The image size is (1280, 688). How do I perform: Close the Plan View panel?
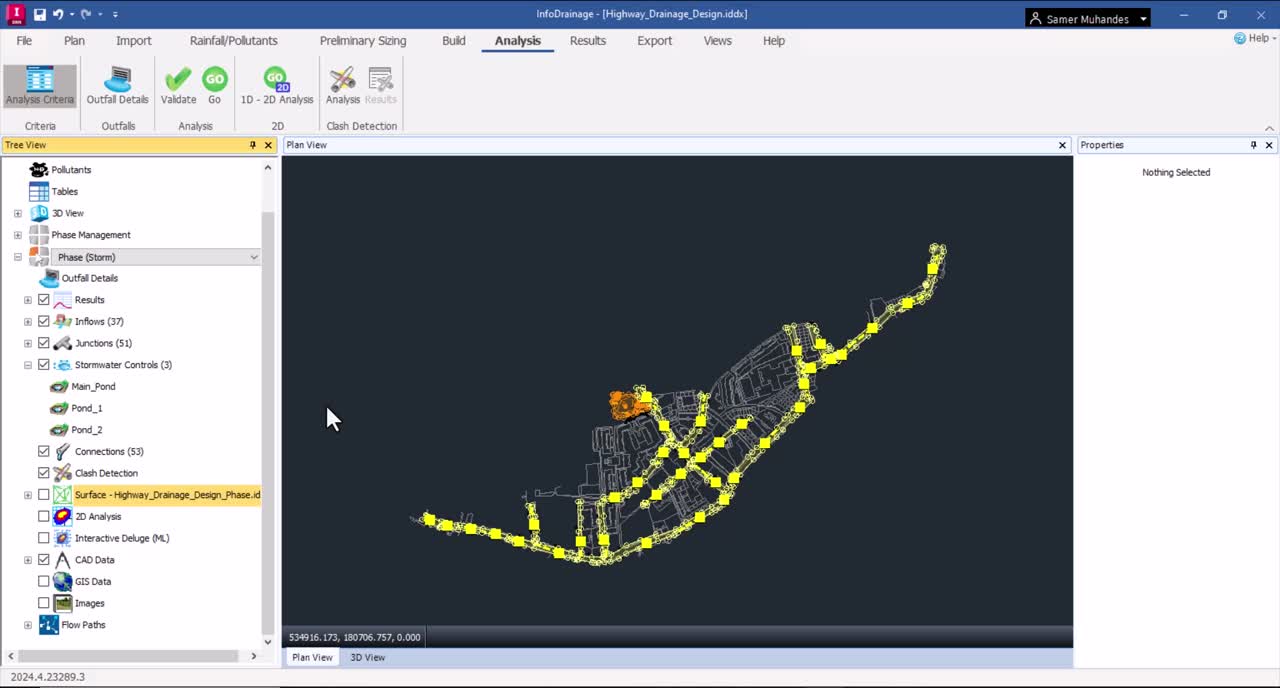1062,145
